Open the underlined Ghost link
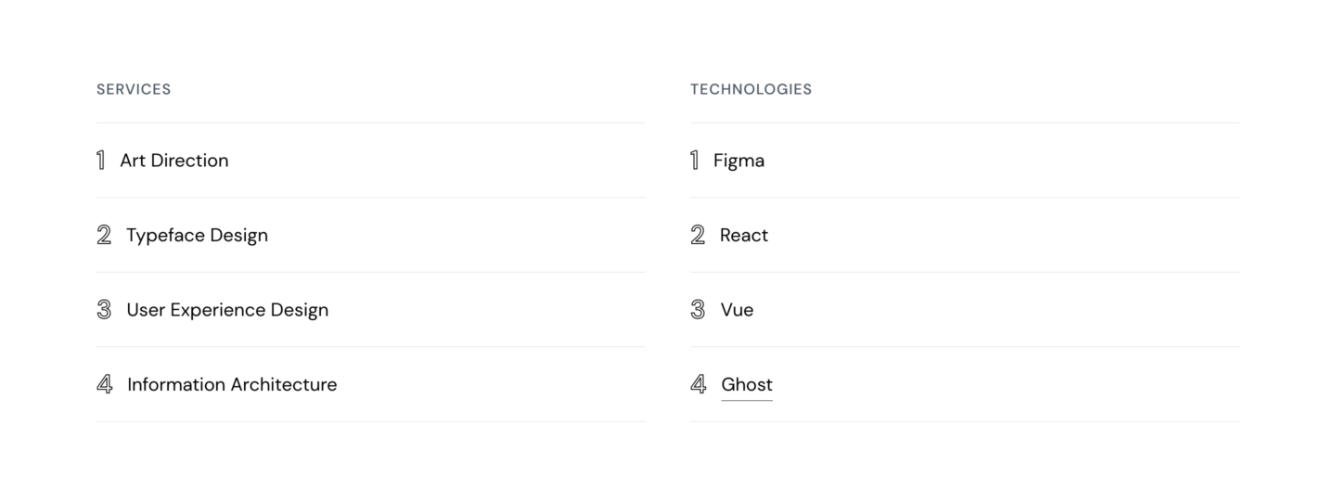Screen dimensions: 1336x500 [x=747, y=385]
